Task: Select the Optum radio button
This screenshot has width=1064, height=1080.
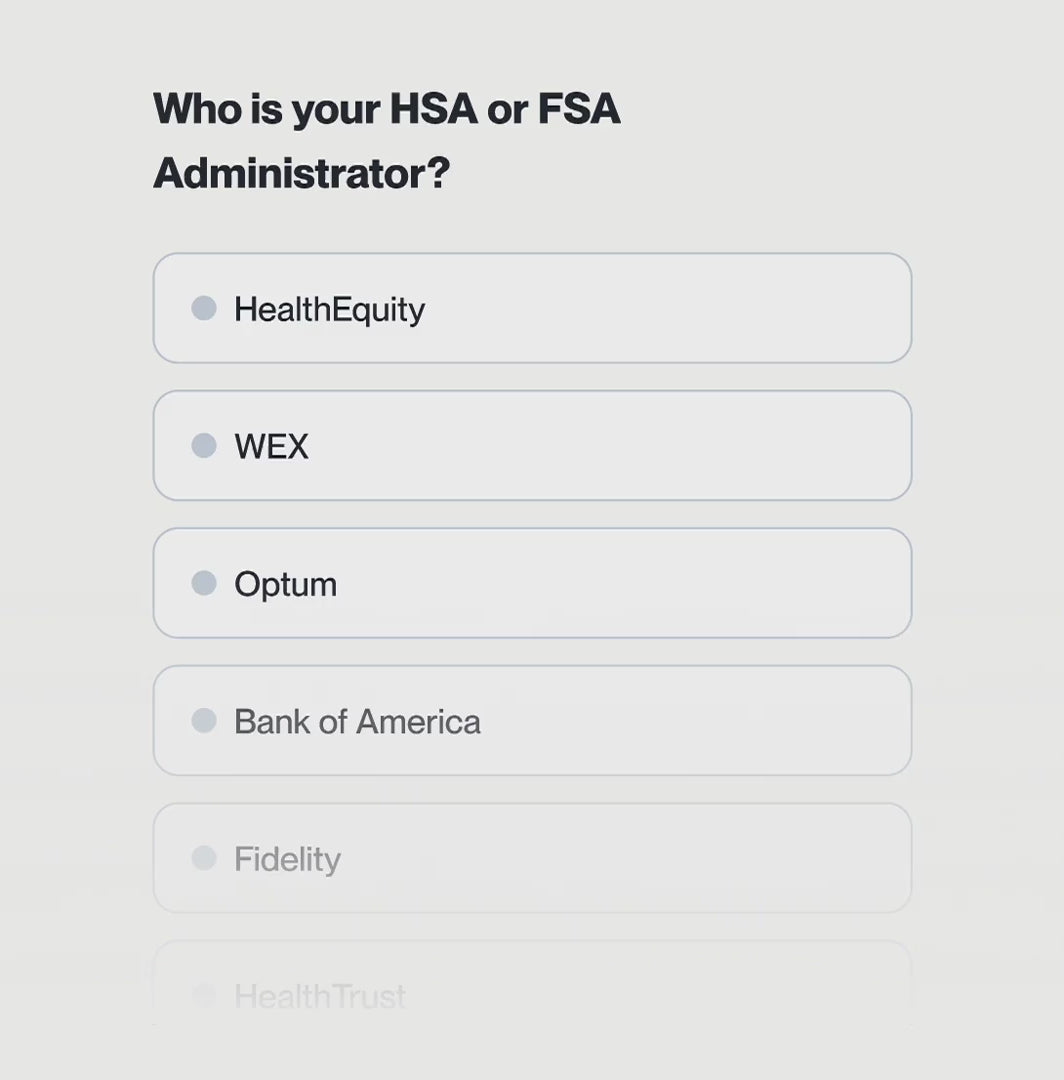Action: (x=204, y=583)
